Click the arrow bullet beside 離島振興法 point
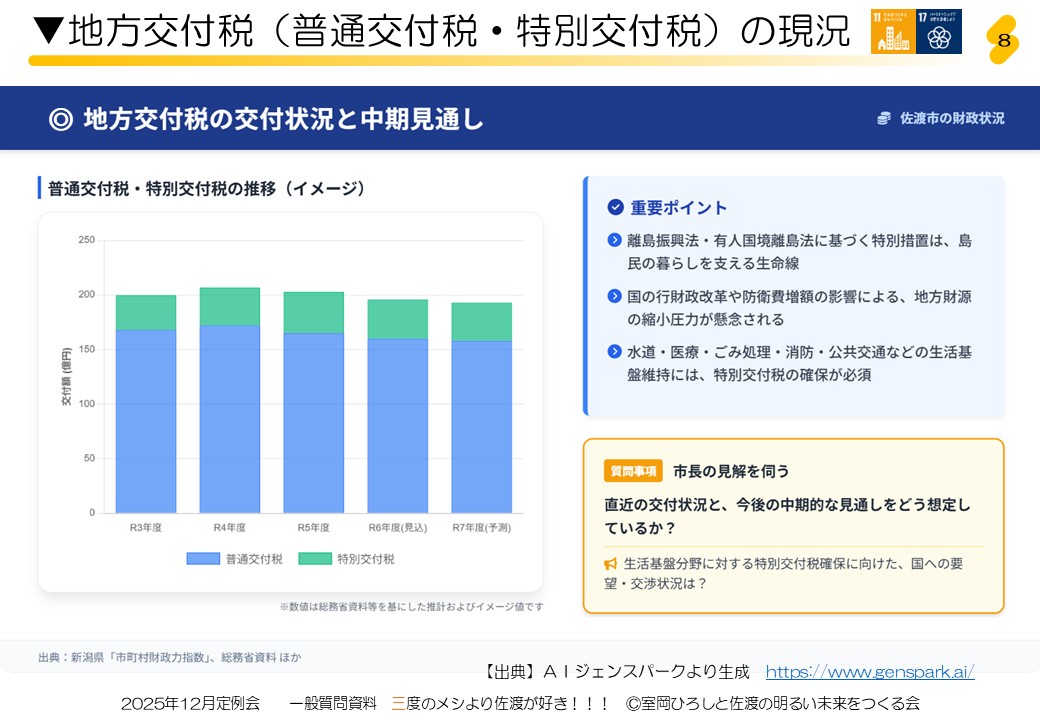1040x720 pixels. pyautogui.click(x=615, y=241)
